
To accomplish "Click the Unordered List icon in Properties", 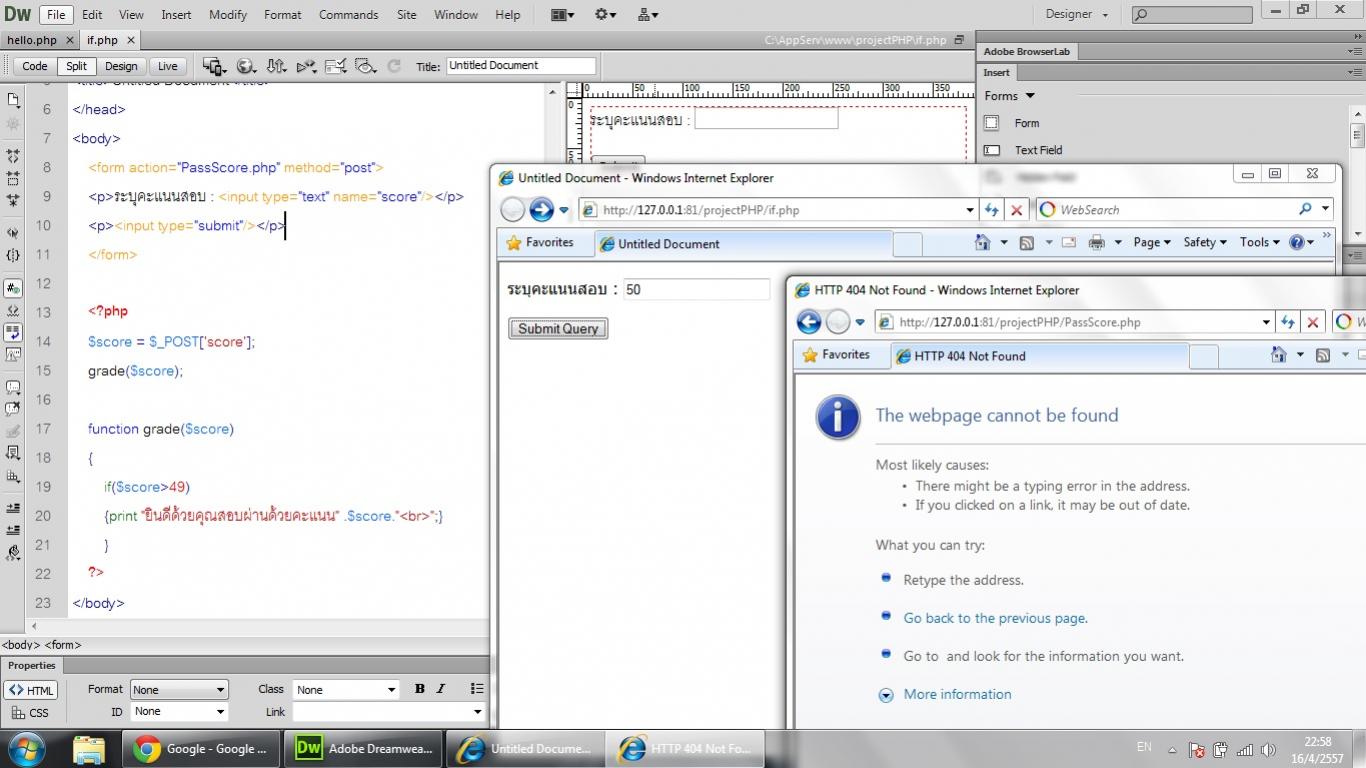I will [477, 689].
